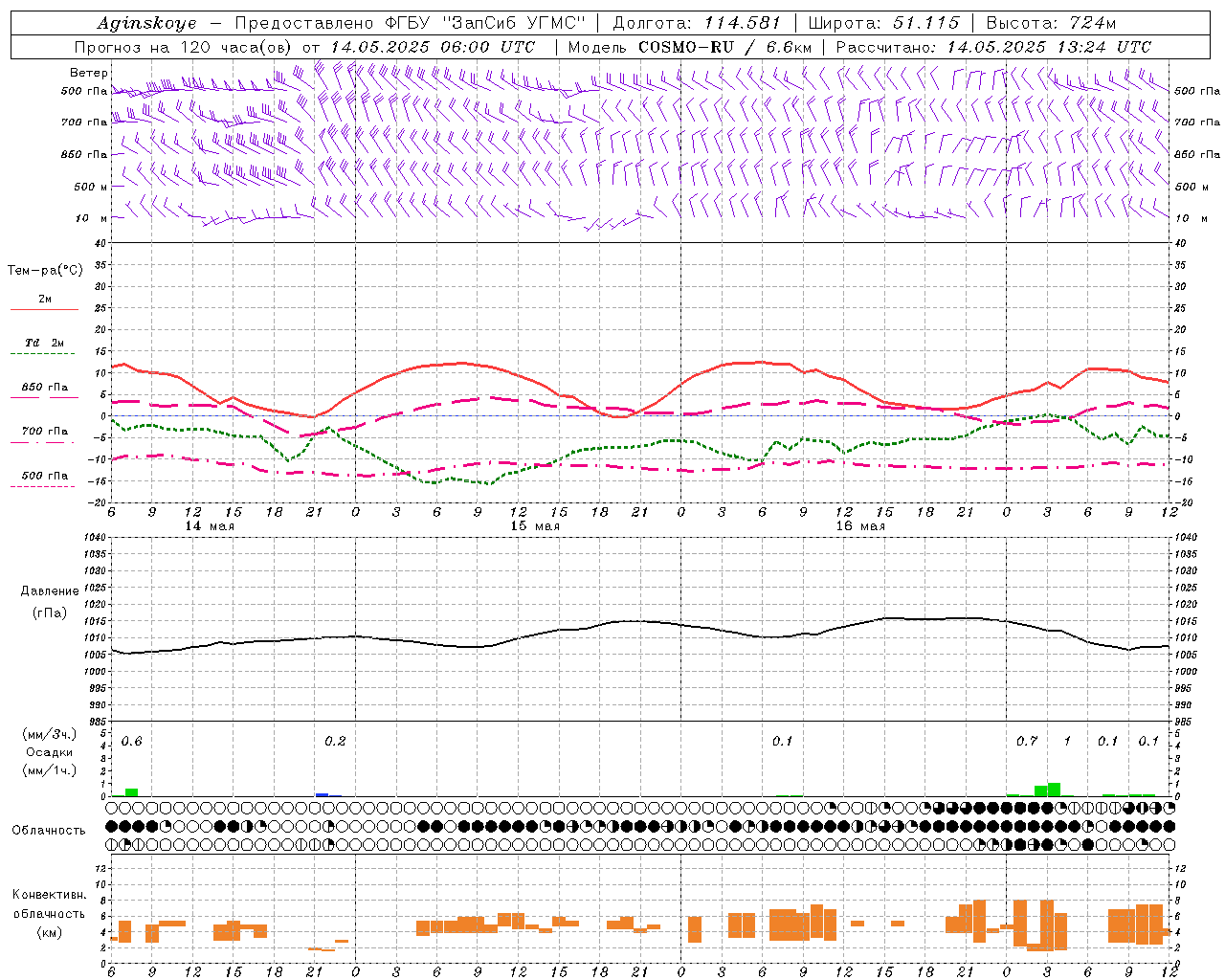Select the "Давление" pressure panel label
Screen dimensions: 1225x980
(x=50, y=591)
